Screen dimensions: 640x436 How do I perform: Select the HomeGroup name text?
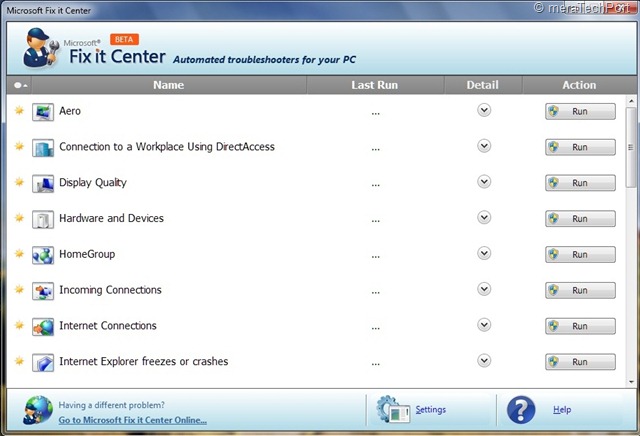click(x=87, y=254)
